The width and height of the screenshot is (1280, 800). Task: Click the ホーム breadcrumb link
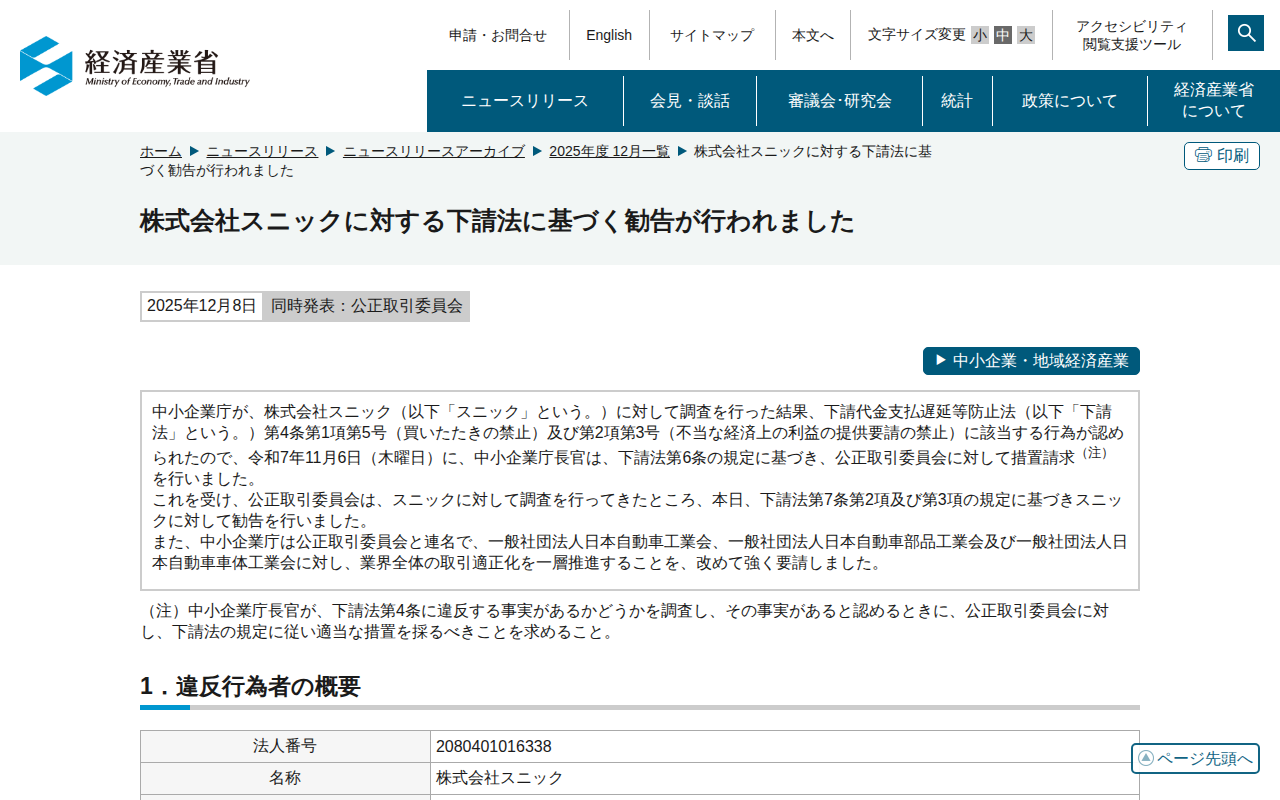161,151
